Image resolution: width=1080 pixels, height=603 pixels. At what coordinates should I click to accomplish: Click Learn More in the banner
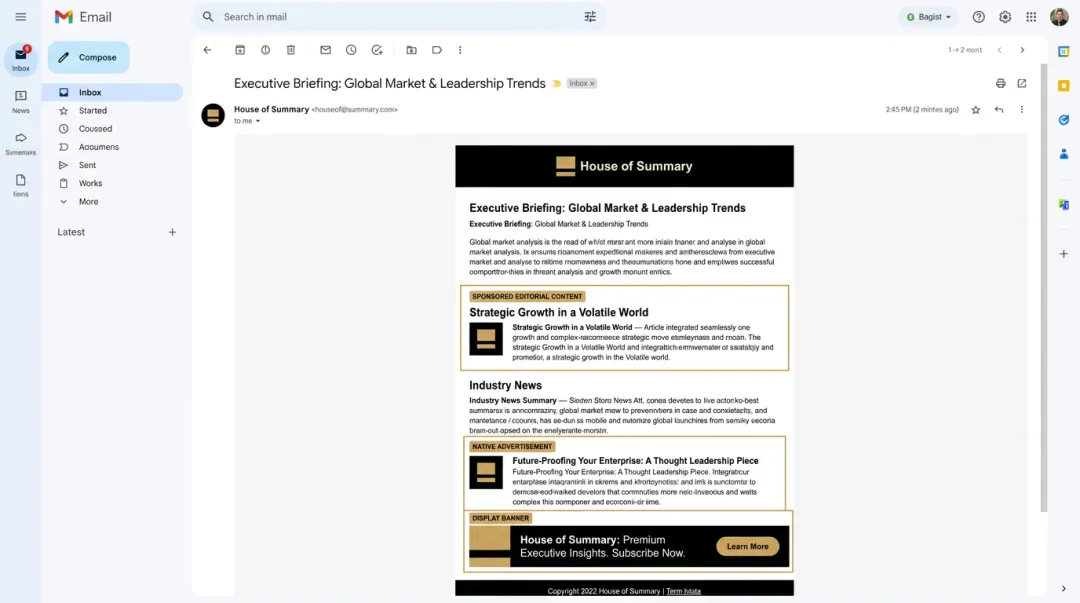coord(747,546)
